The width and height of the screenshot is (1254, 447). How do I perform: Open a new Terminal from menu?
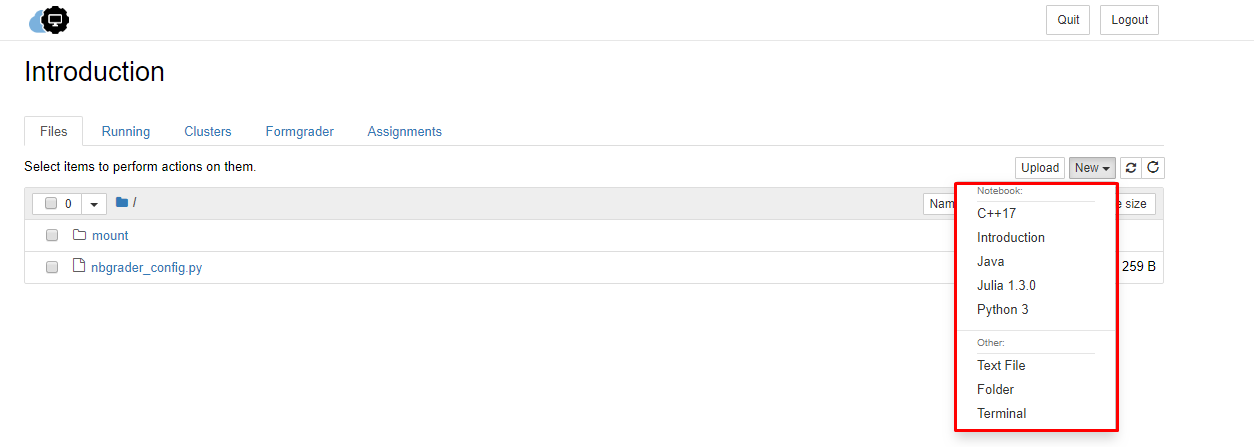coord(1002,414)
